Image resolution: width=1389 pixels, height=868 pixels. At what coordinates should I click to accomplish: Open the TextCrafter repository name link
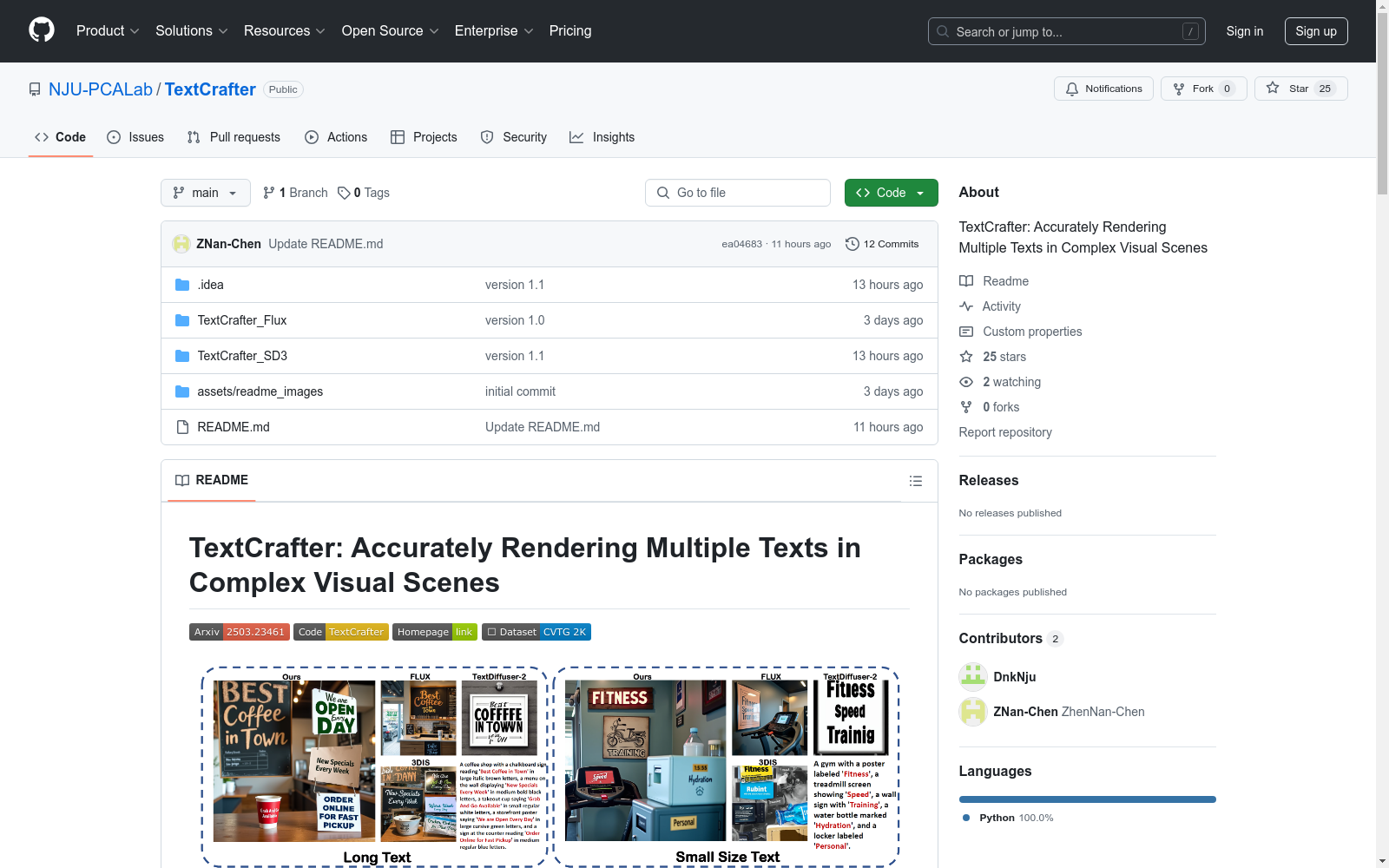(210, 89)
